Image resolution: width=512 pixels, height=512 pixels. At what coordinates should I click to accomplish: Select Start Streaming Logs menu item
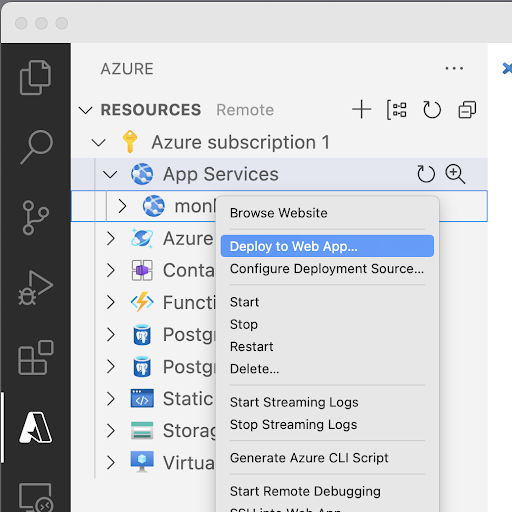click(x=327, y=402)
